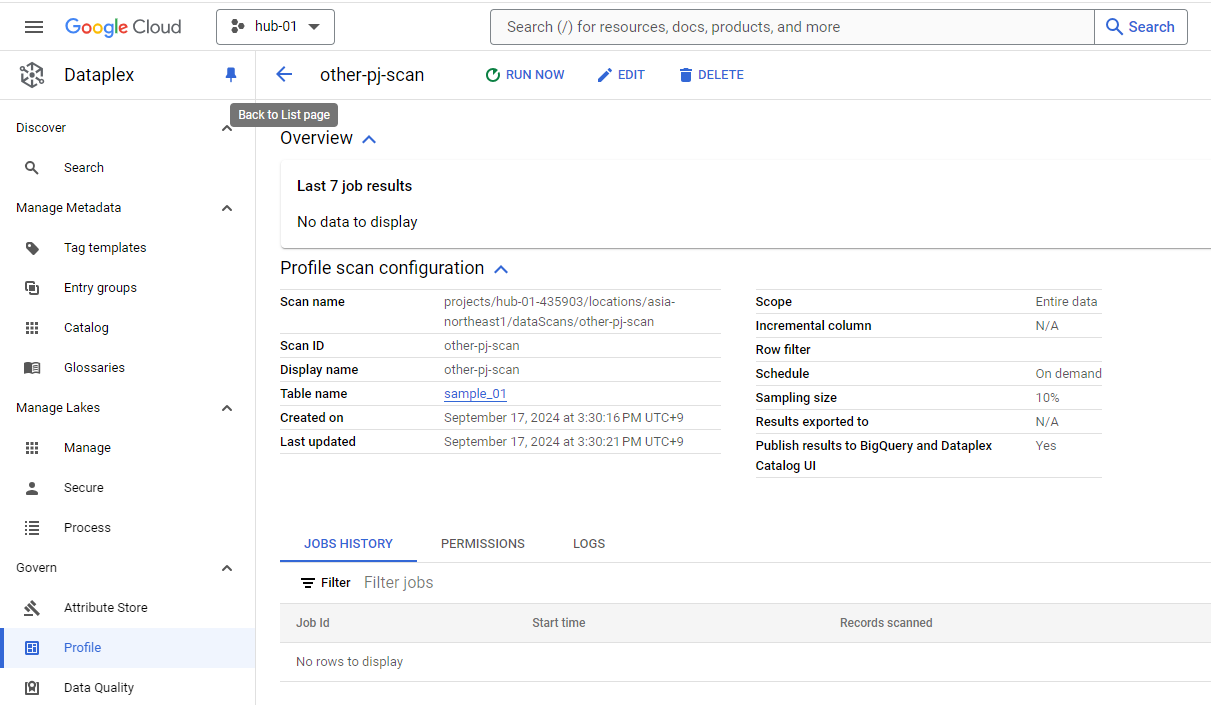
Task: Click the Last updated timestamp value
Action: pos(564,442)
